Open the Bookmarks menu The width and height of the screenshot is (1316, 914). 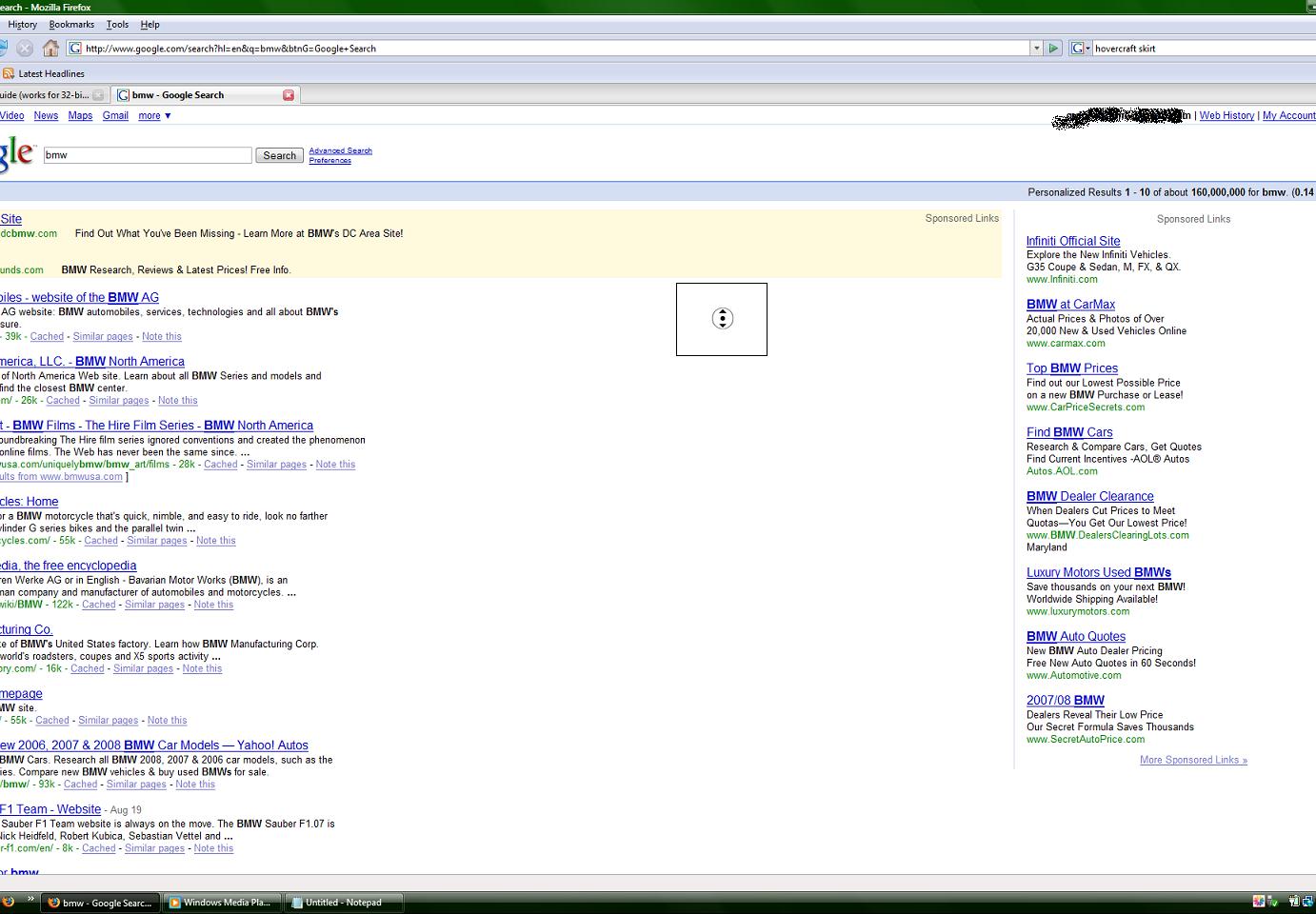tap(71, 25)
